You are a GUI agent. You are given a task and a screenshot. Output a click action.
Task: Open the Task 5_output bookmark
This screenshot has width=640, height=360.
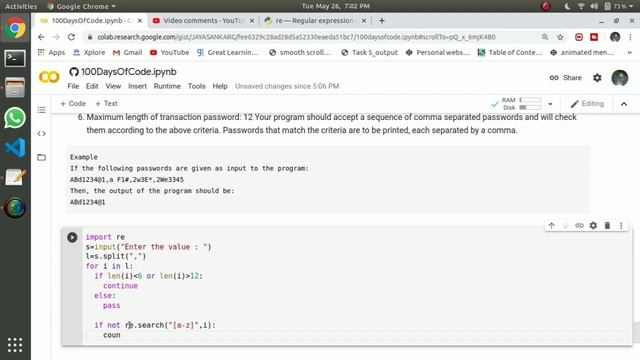coord(369,52)
